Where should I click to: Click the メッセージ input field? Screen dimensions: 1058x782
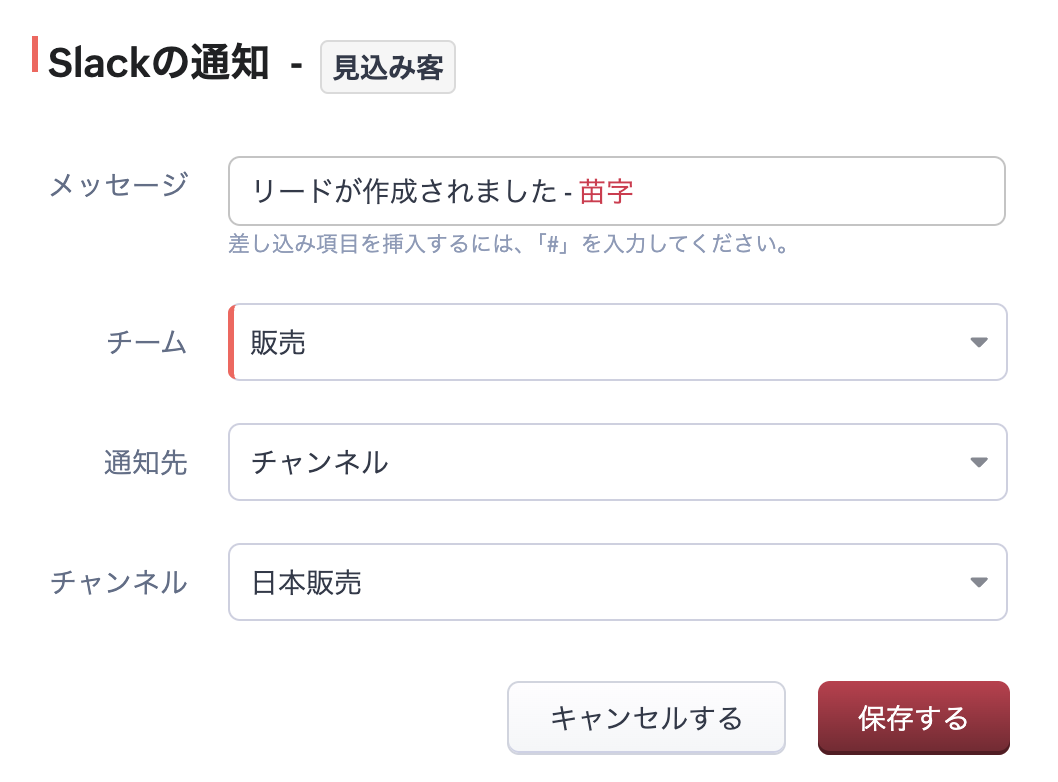tap(800, 191)
